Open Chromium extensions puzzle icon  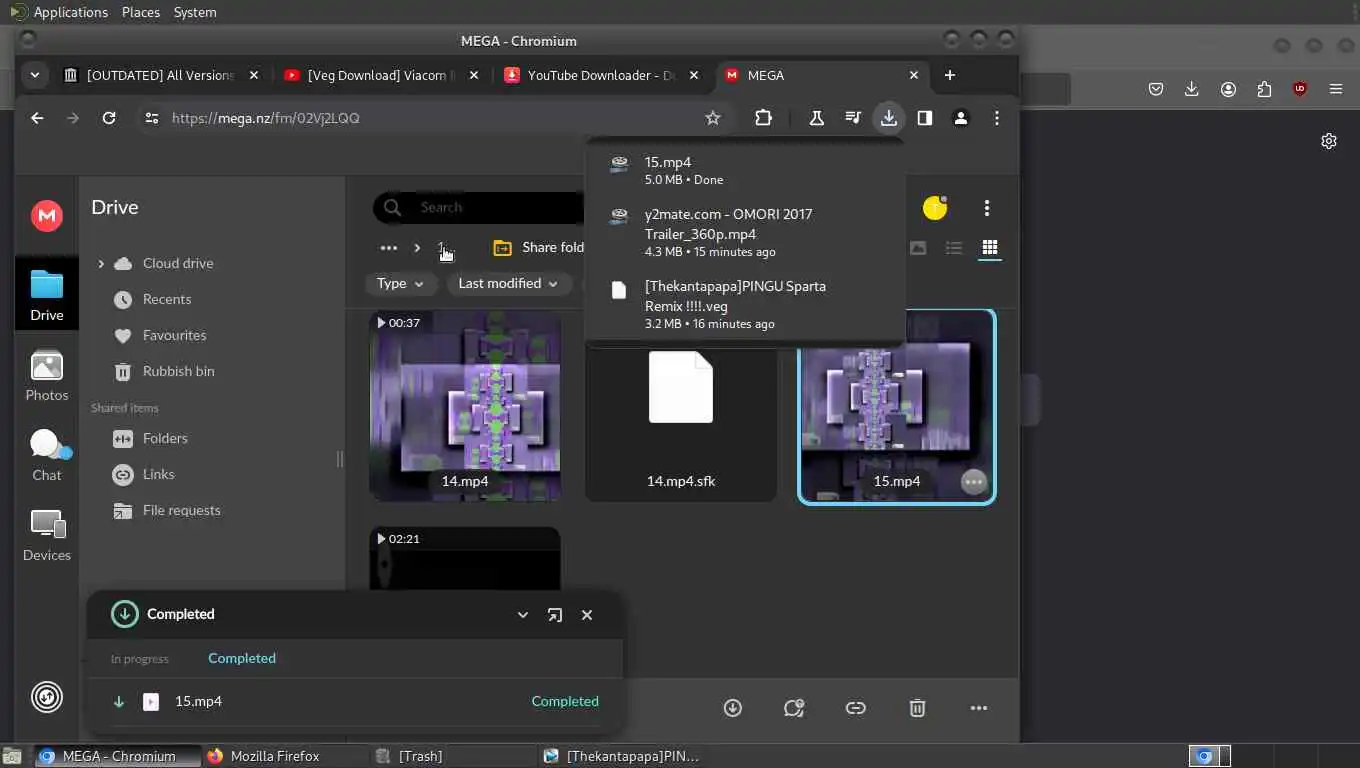tap(763, 118)
